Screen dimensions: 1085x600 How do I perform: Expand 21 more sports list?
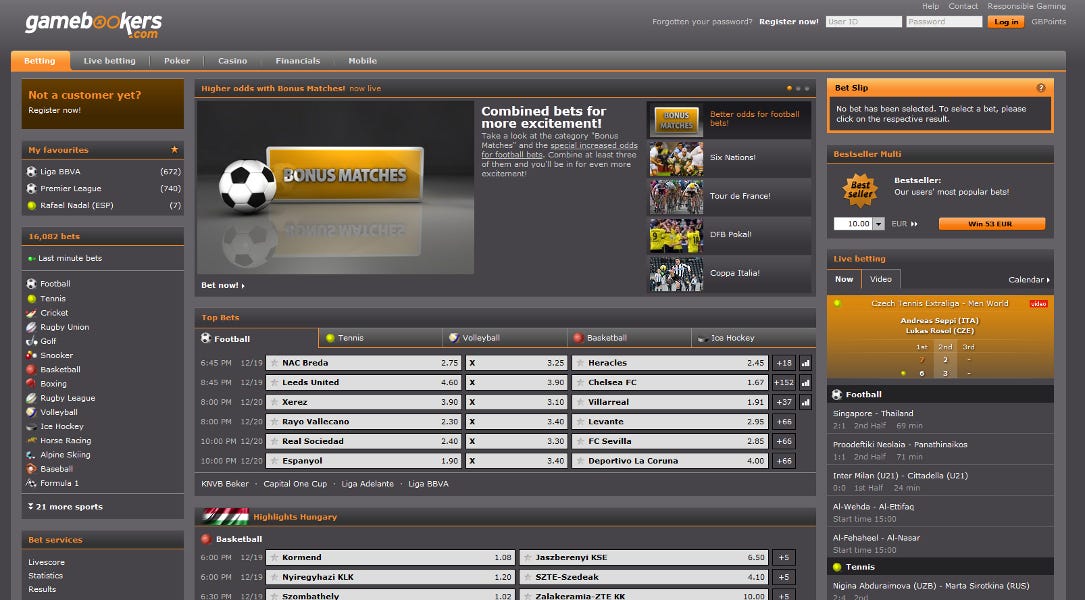[65, 507]
